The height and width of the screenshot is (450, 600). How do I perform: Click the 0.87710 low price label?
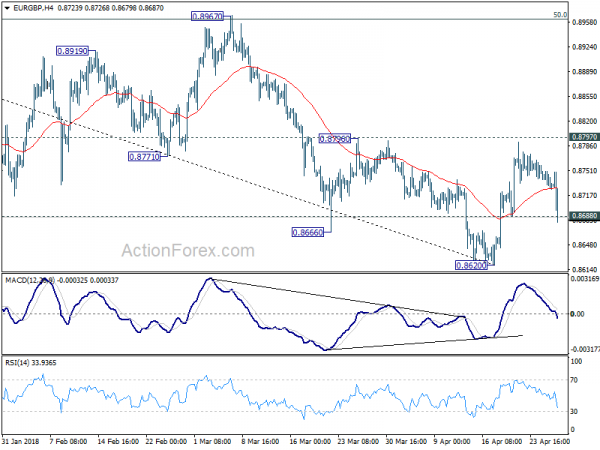[x=144, y=157]
